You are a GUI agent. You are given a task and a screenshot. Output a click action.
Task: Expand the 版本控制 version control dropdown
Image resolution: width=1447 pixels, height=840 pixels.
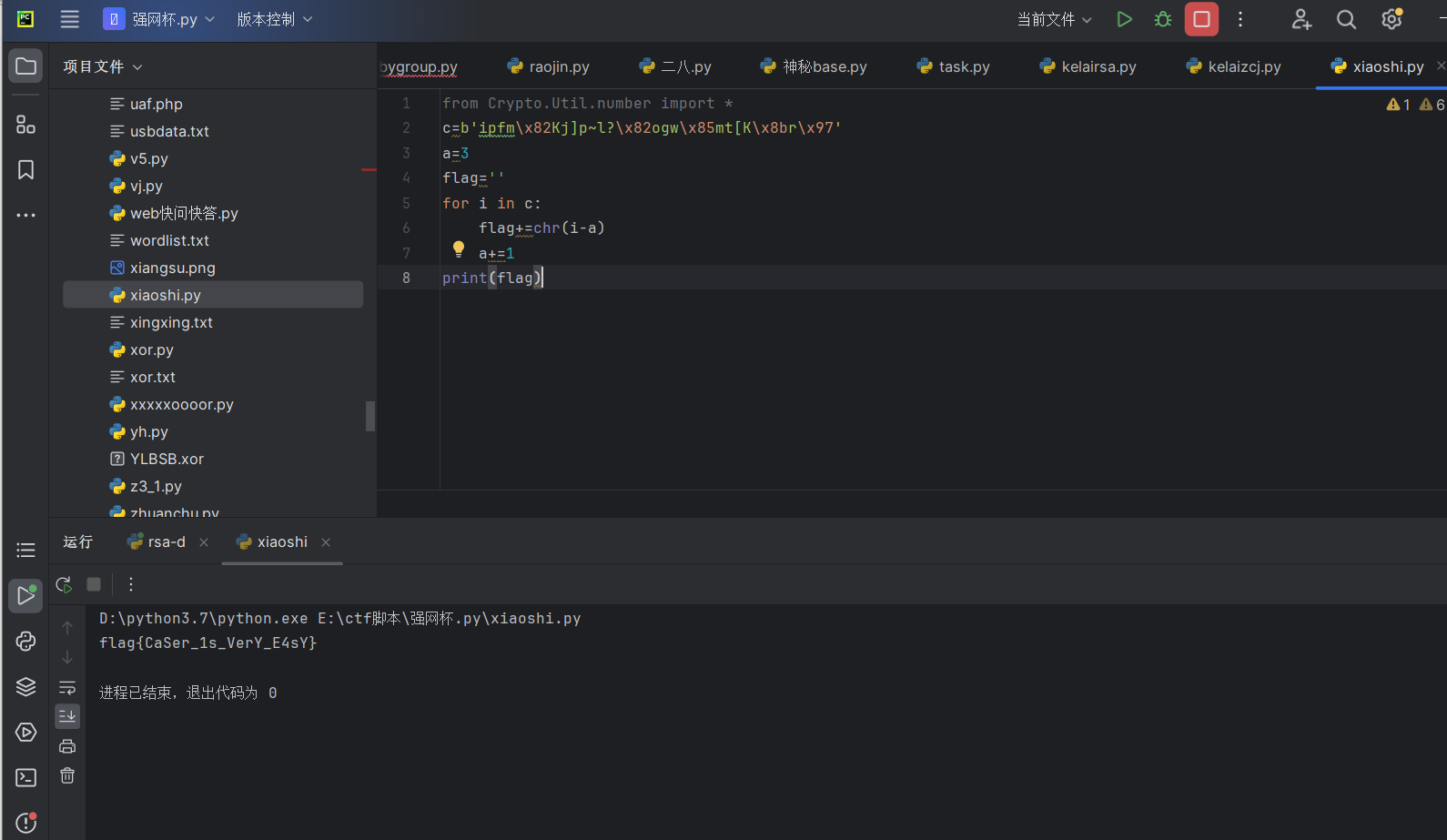(274, 19)
